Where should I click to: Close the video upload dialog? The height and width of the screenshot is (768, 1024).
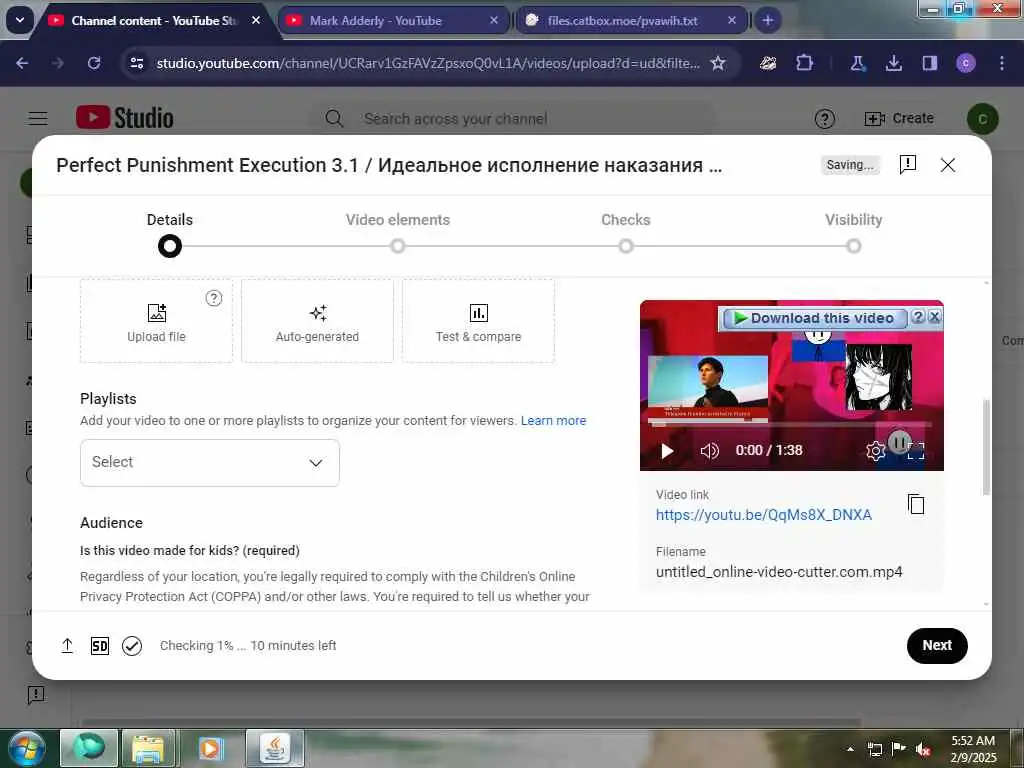click(x=948, y=165)
